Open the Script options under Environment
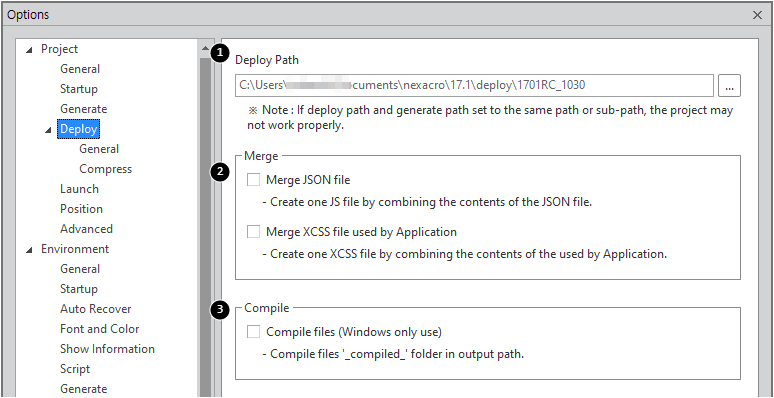Viewport: 774px width, 398px height. (75, 369)
